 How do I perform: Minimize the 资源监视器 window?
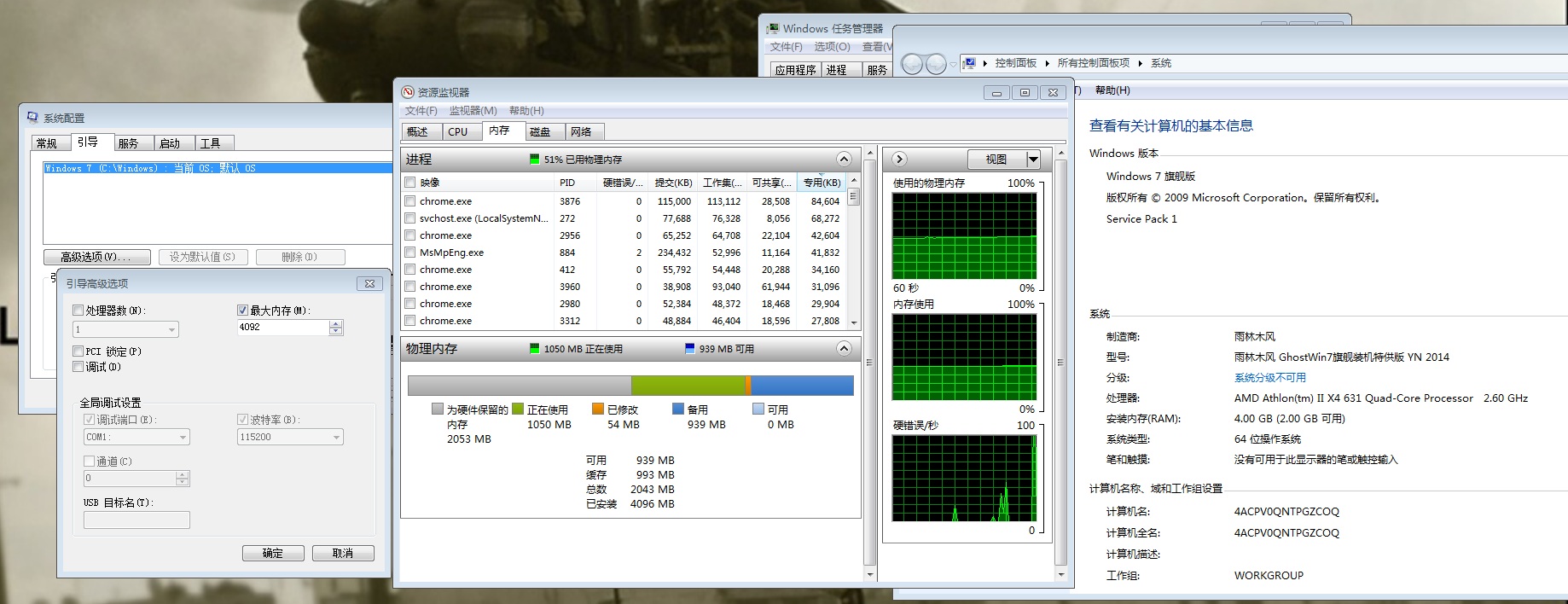[x=996, y=92]
